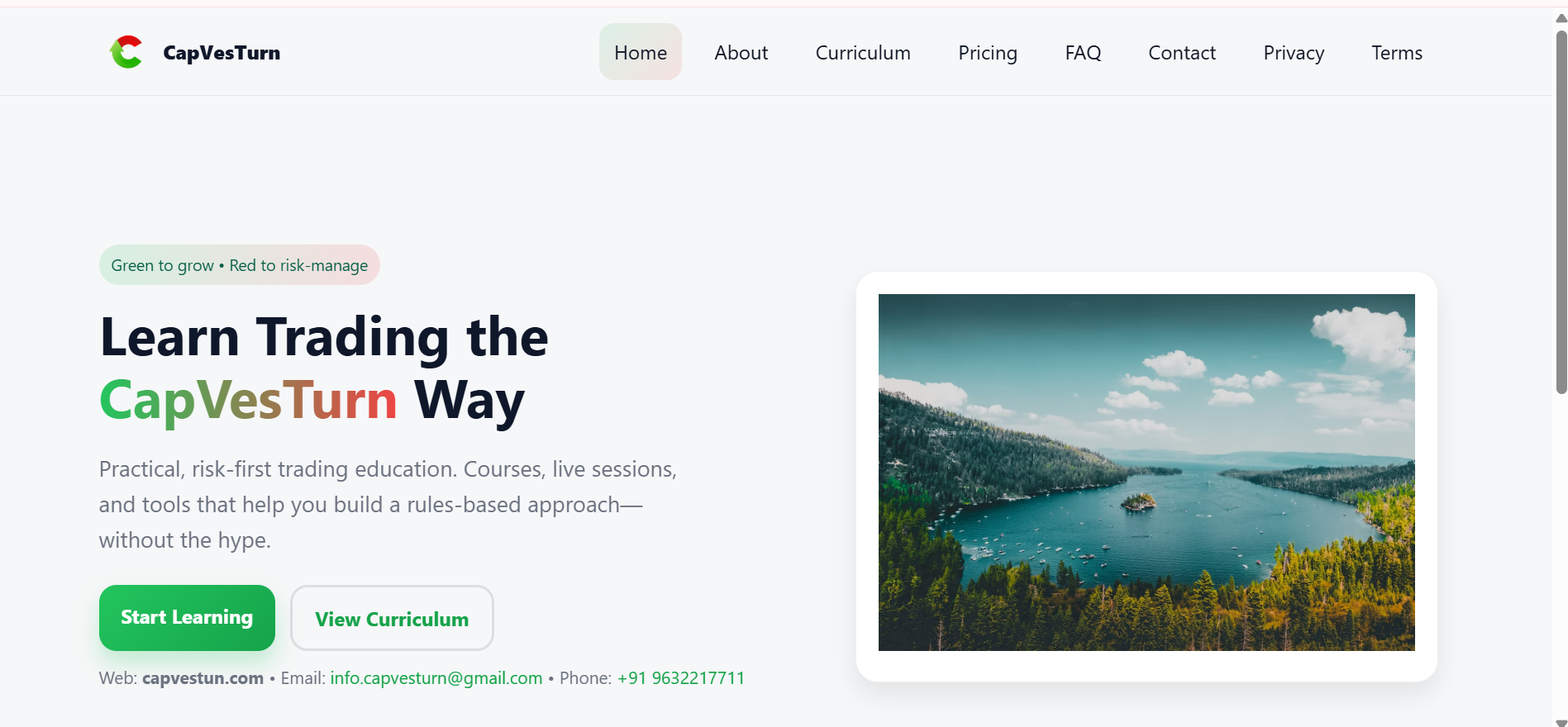The height and width of the screenshot is (727, 1568).
Task: Click the View Curriculum button
Action: click(392, 618)
